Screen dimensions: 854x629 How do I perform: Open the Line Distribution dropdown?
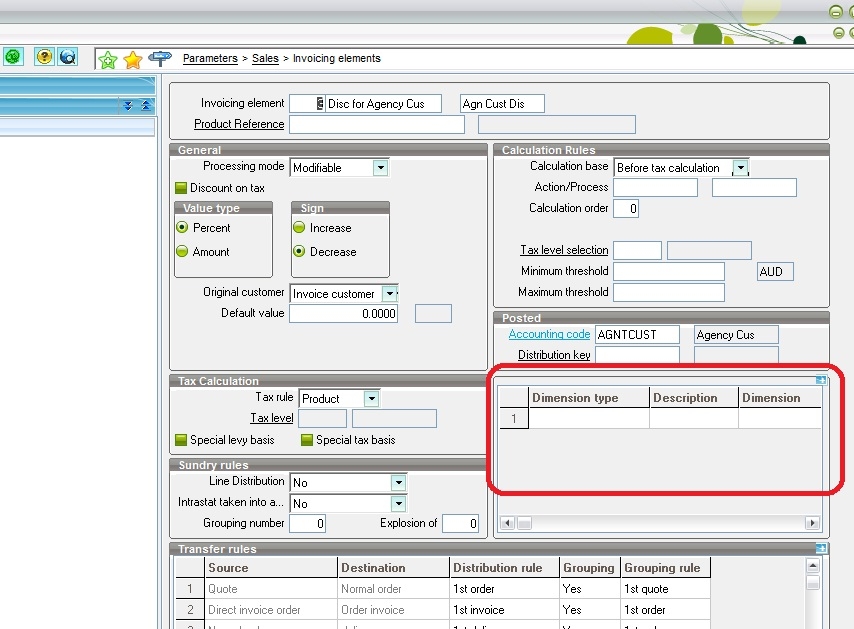(399, 483)
